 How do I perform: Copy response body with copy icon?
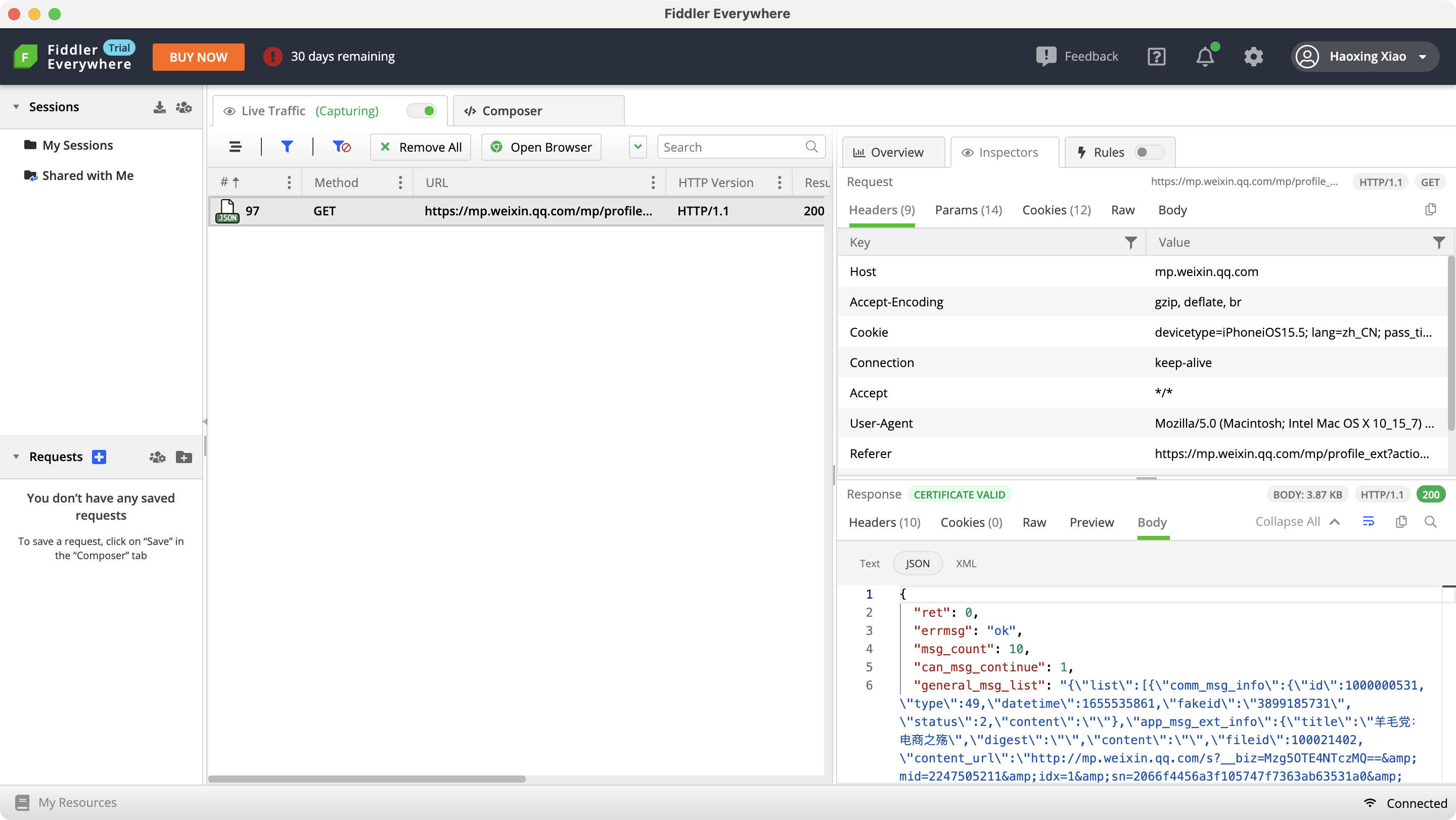[x=1400, y=522]
